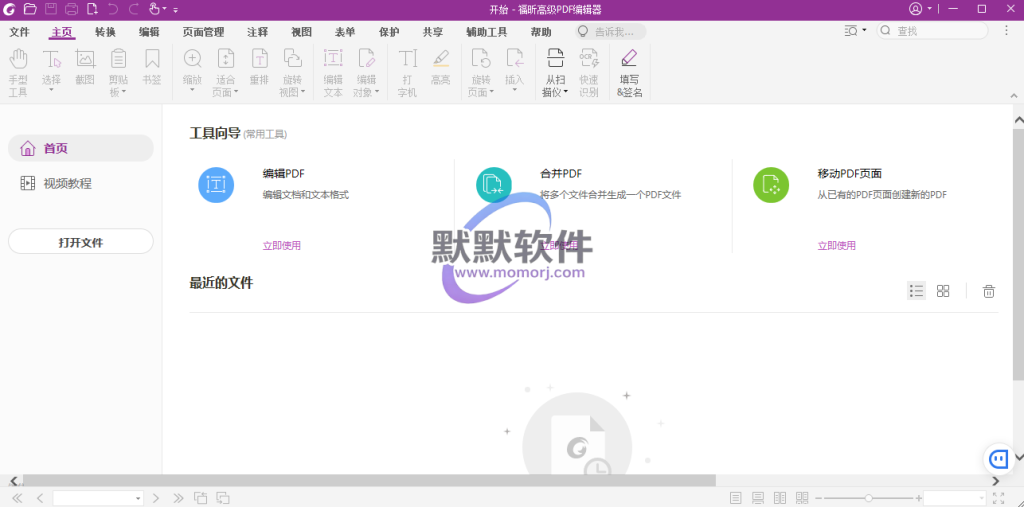The height and width of the screenshot is (507, 1024).
Task: Click 立即使用 link under 编辑PDF
Action: point(281,245)
